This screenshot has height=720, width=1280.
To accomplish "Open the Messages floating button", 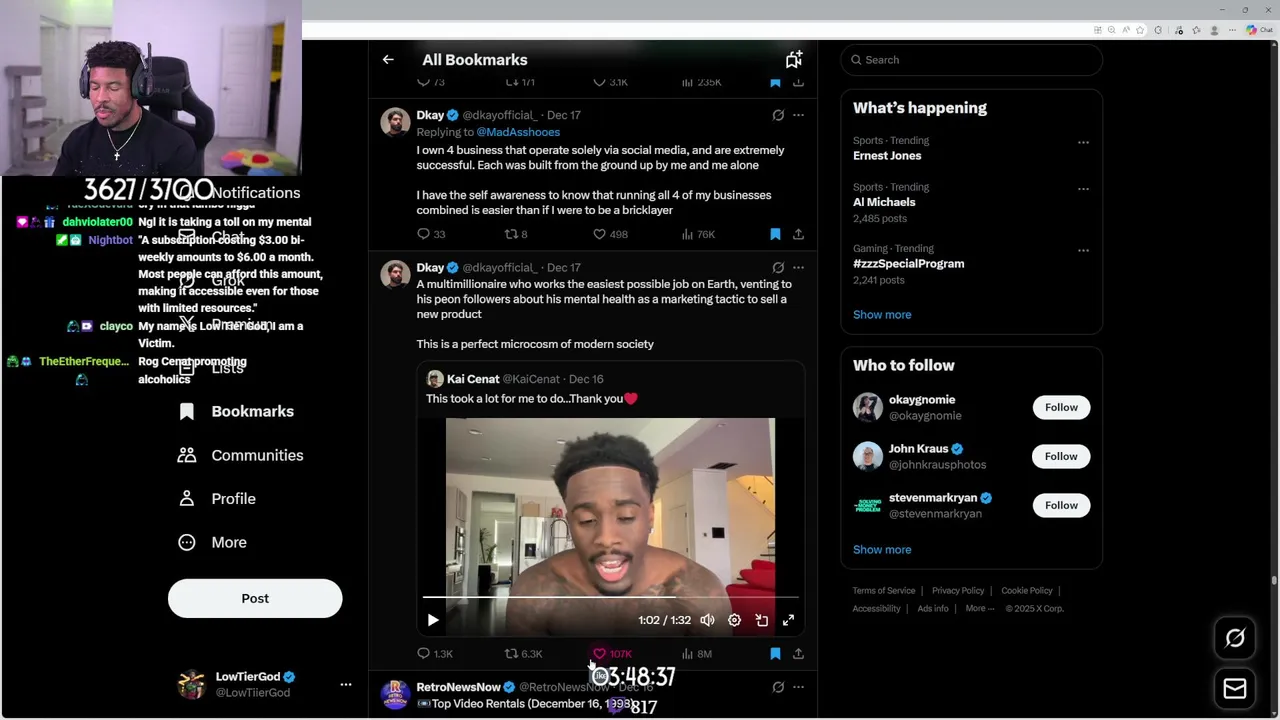I will pos(1235,689).
